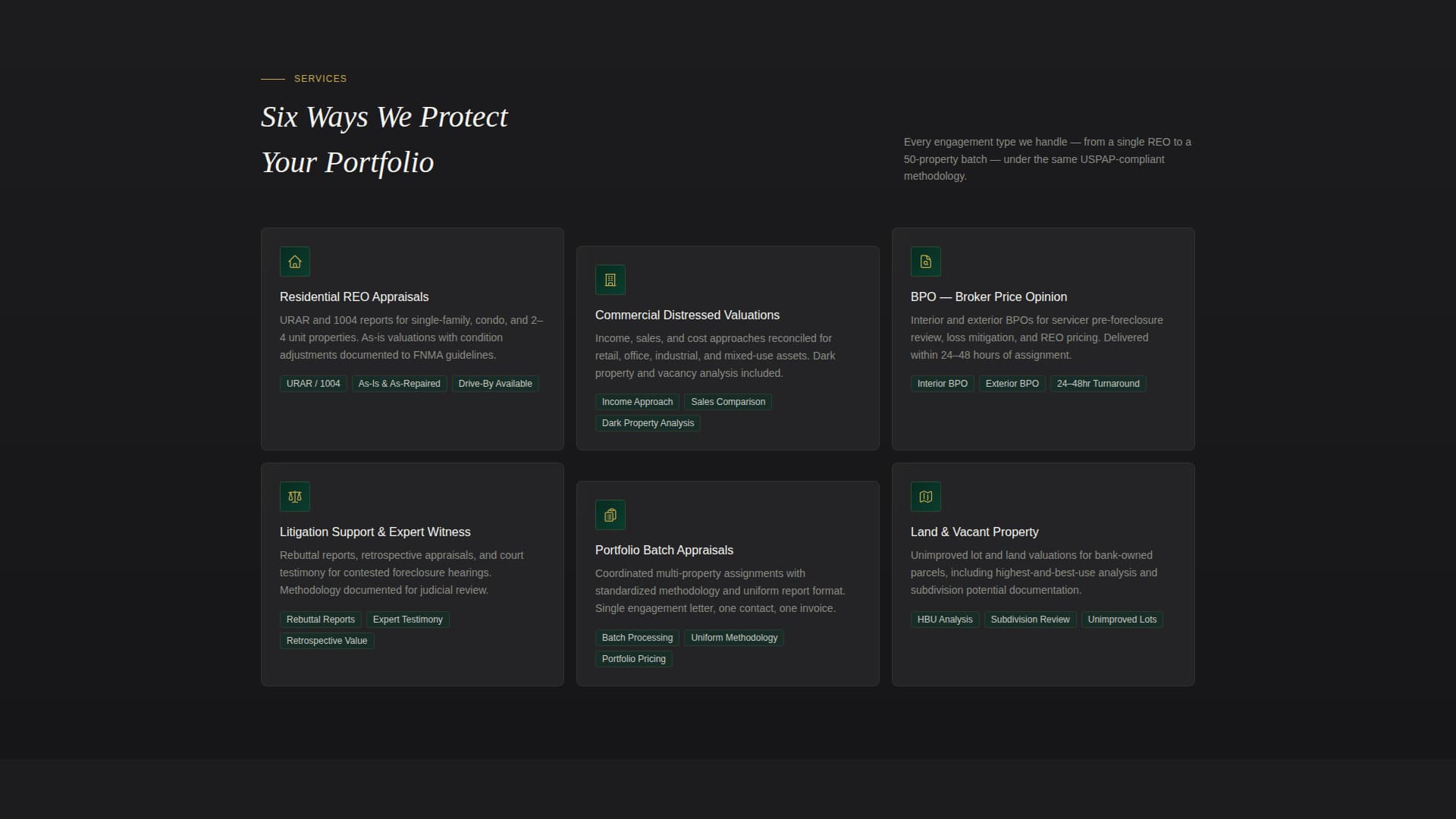Viewport: 1456px width, 819px height.
Task: Select the Dark Property Analysis tag
Action: (x=648, y=422)
